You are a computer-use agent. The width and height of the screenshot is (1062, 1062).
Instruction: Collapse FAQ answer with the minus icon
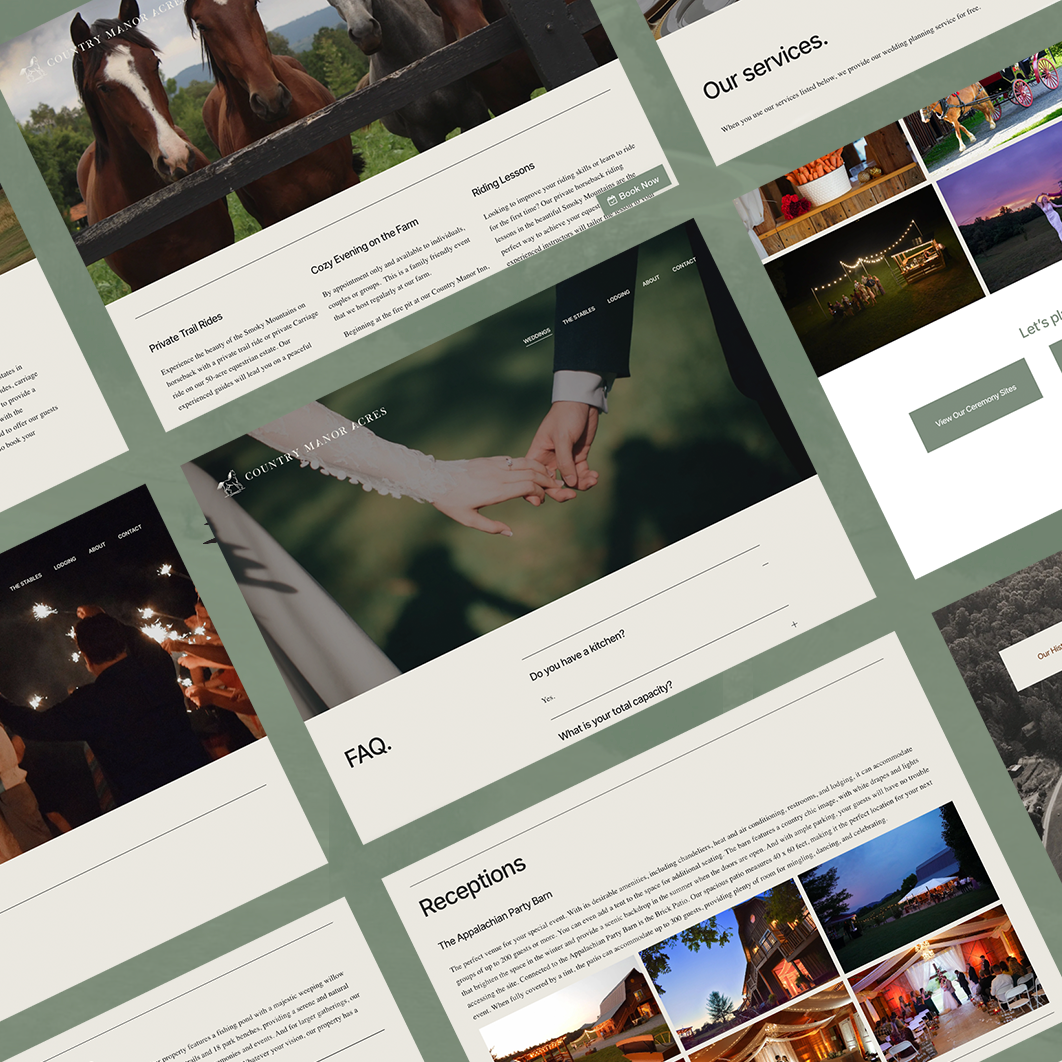click(x=765, y=564)
